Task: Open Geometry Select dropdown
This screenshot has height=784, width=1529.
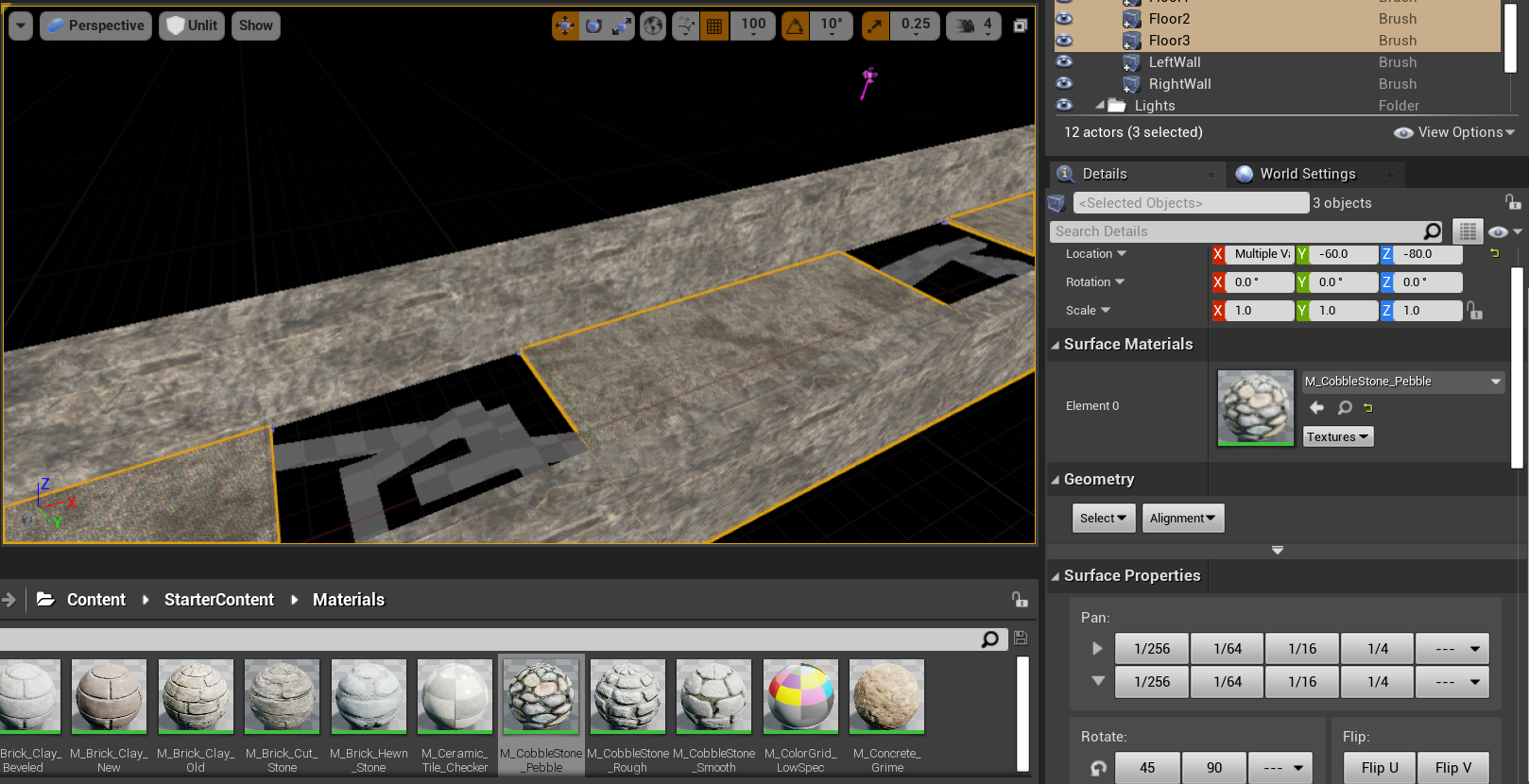Action: click(1104, 518)
